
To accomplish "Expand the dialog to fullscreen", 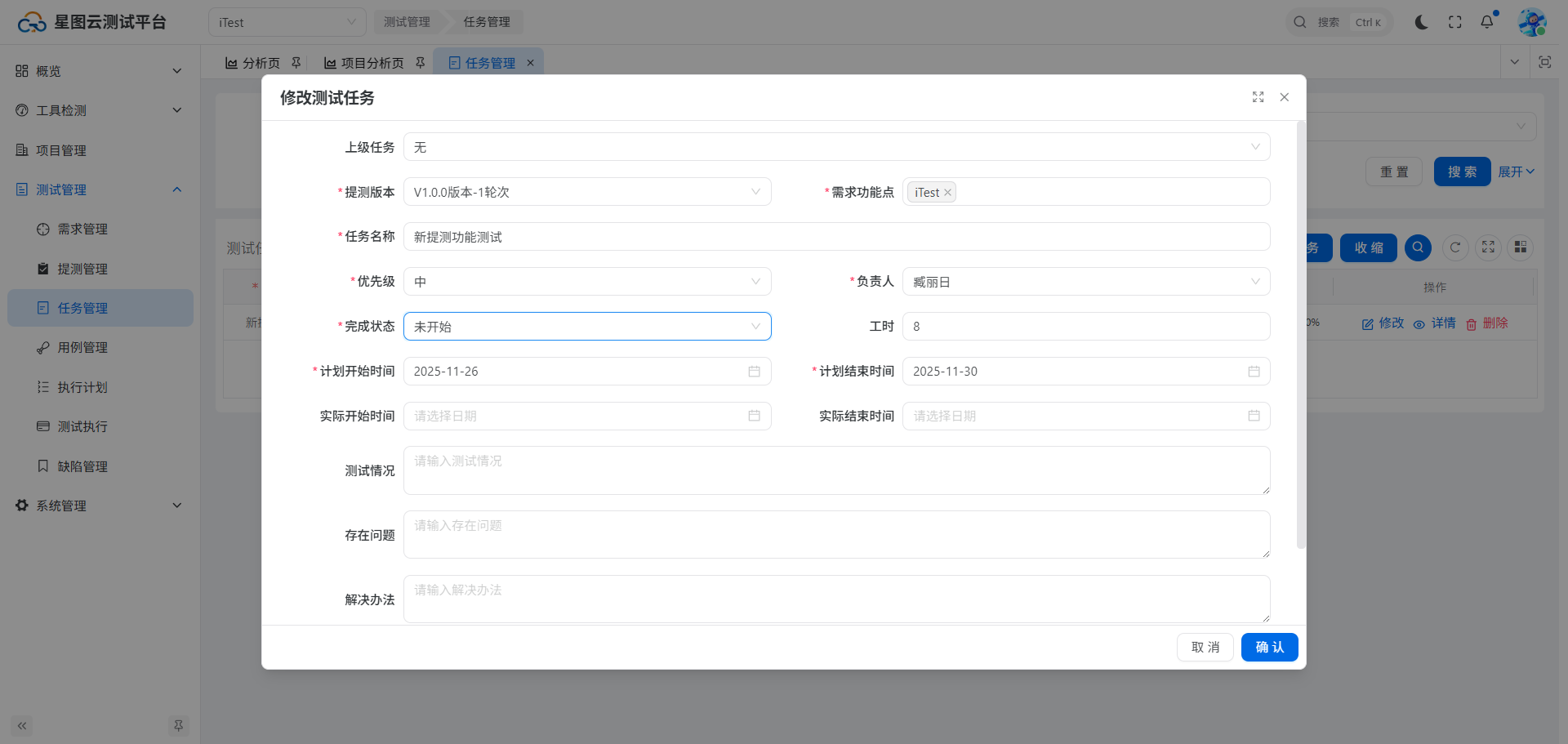I will tap(1258, 97).
